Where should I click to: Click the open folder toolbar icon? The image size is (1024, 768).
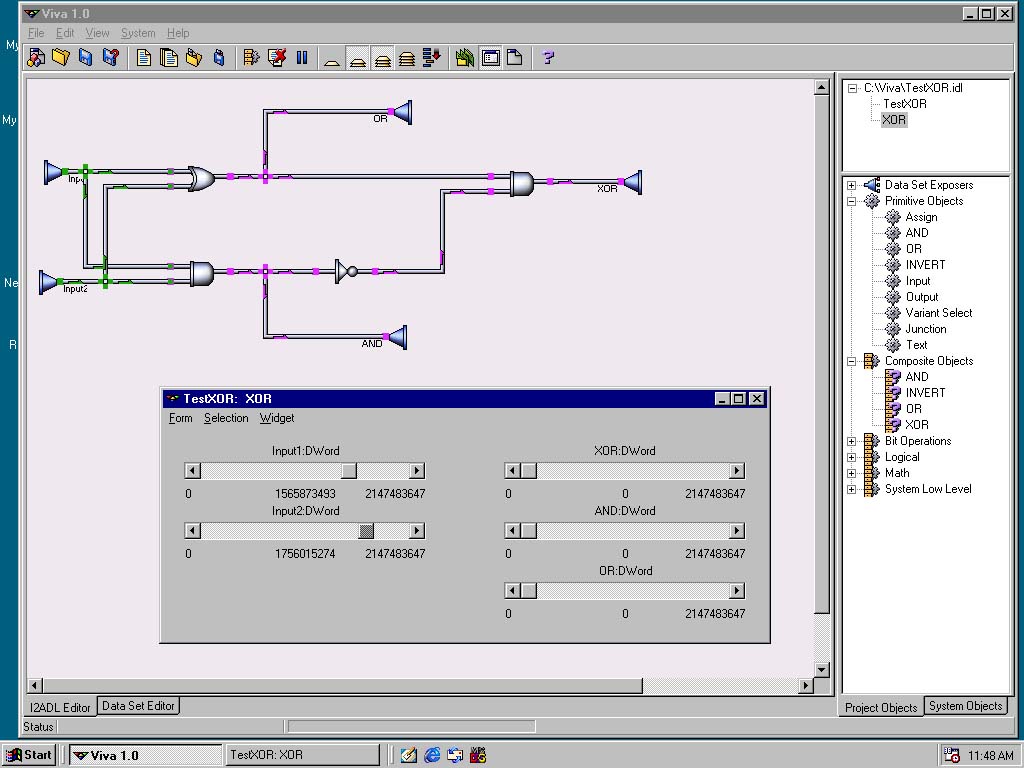(60, 58)
